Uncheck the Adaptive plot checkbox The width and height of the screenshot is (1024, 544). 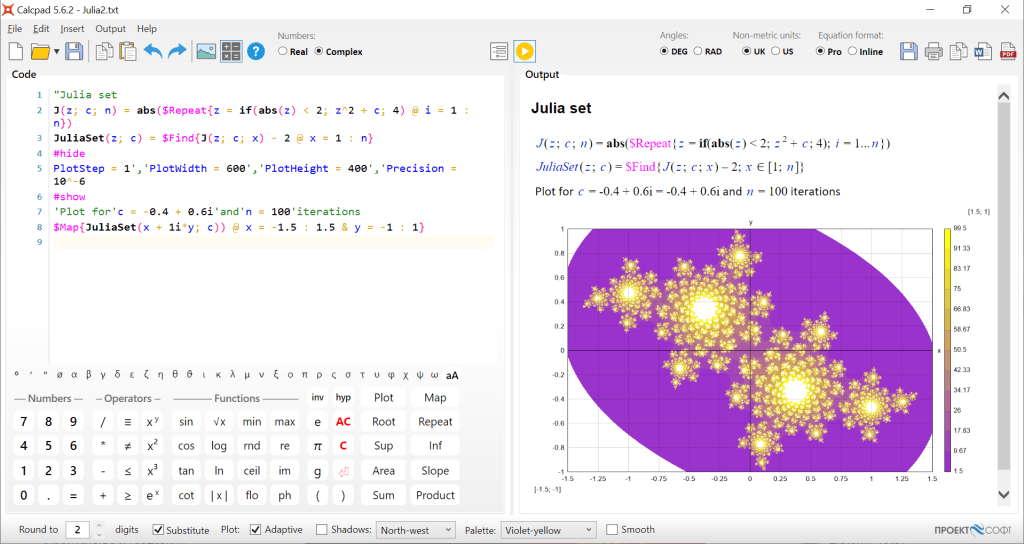click(x=256, y=530)
